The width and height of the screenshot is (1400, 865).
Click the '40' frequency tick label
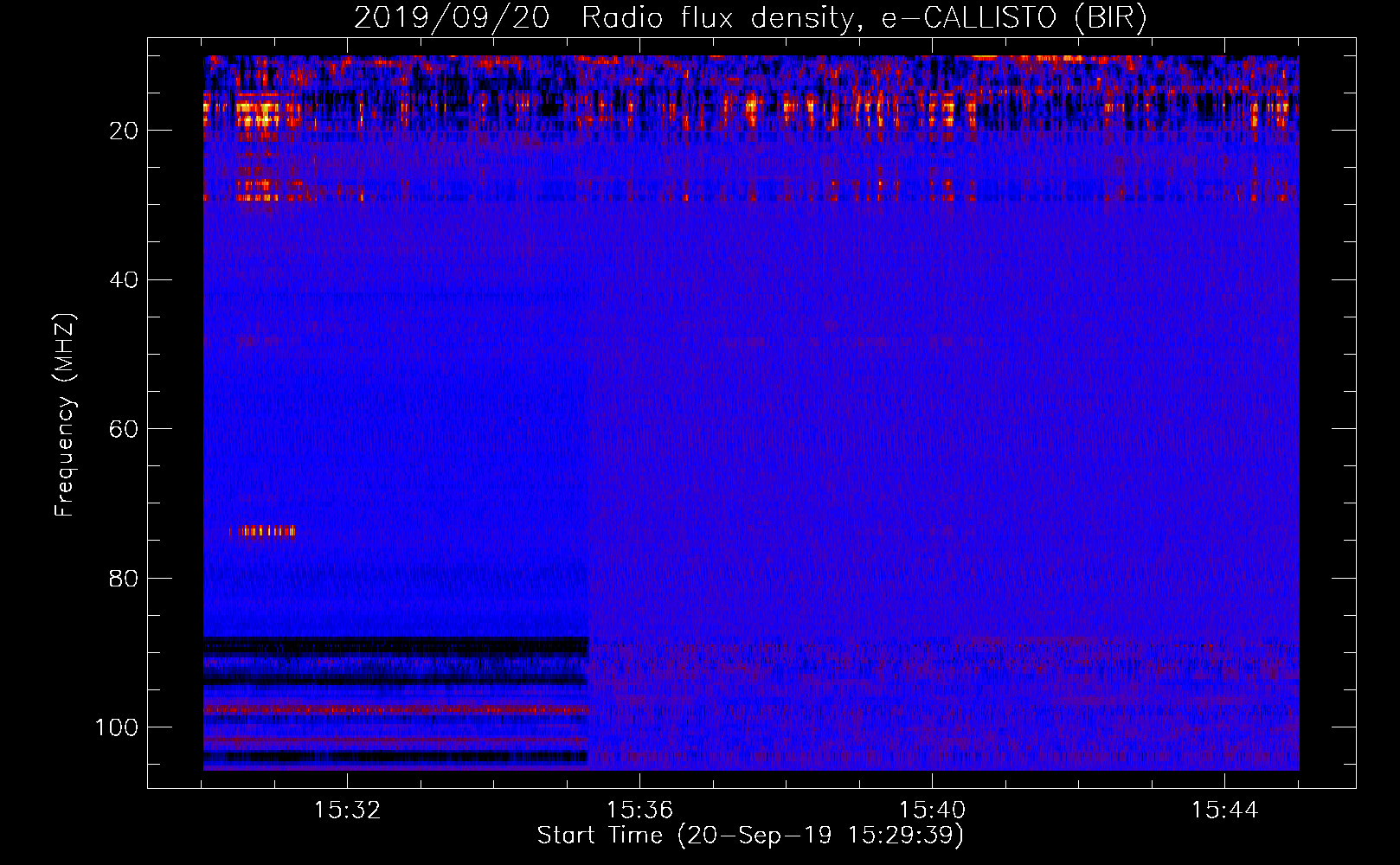124,280
